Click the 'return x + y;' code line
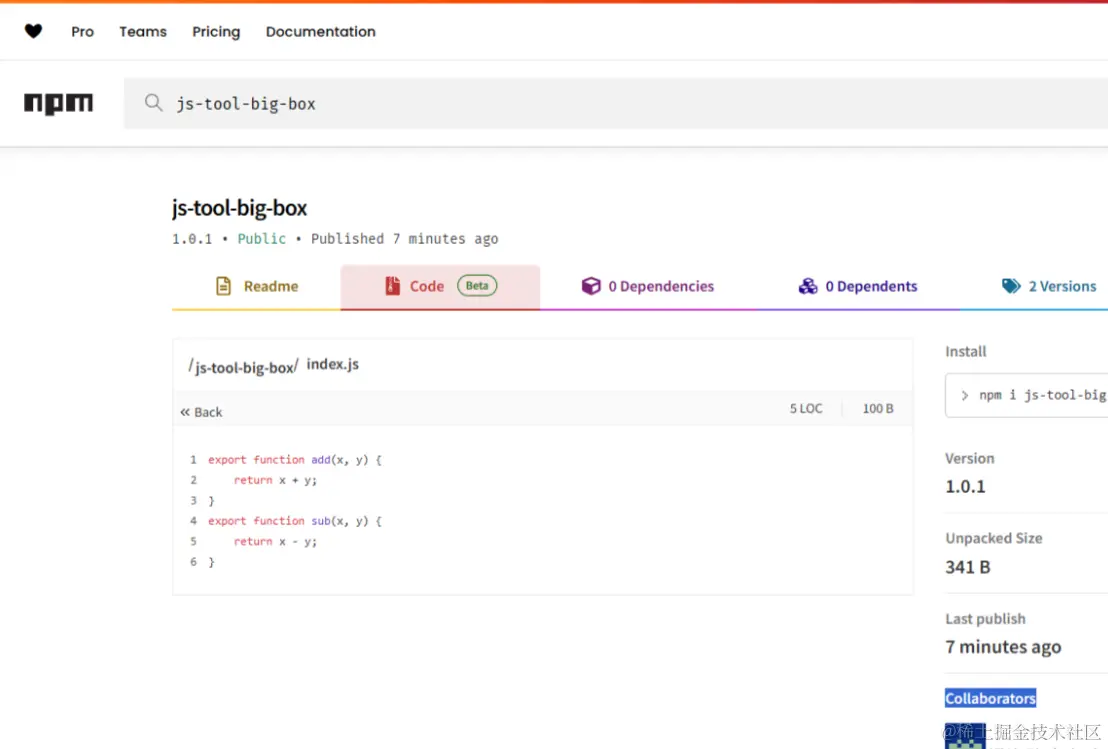The image size is (1108, 749). tap(276, 480)
